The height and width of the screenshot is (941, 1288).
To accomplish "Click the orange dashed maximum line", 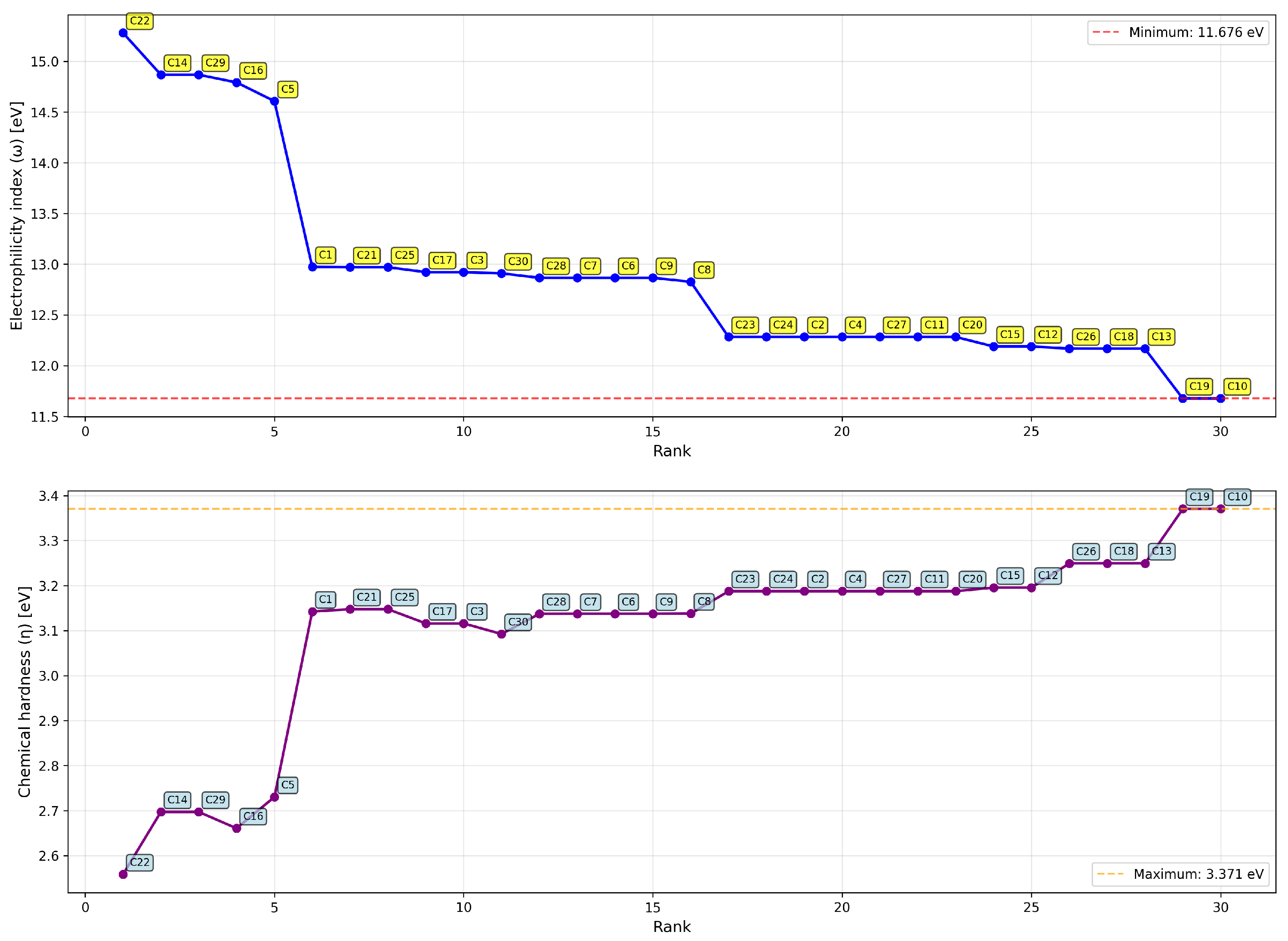I will pos(672,509).
